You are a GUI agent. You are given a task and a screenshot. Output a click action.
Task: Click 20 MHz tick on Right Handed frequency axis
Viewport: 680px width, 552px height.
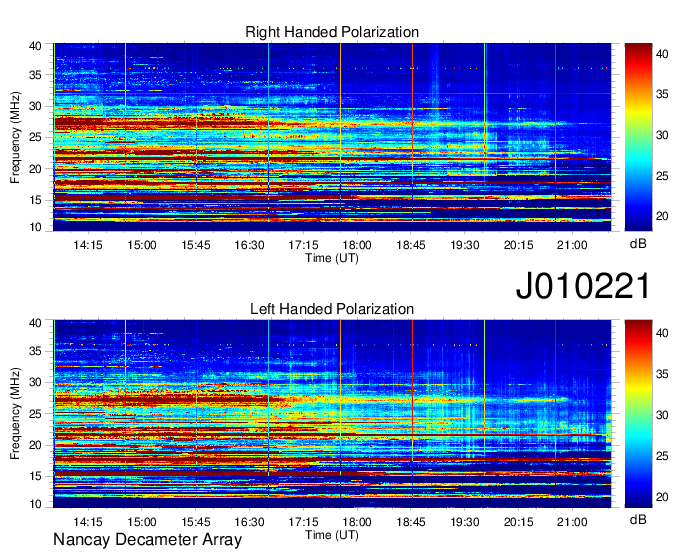pos(35,169)
